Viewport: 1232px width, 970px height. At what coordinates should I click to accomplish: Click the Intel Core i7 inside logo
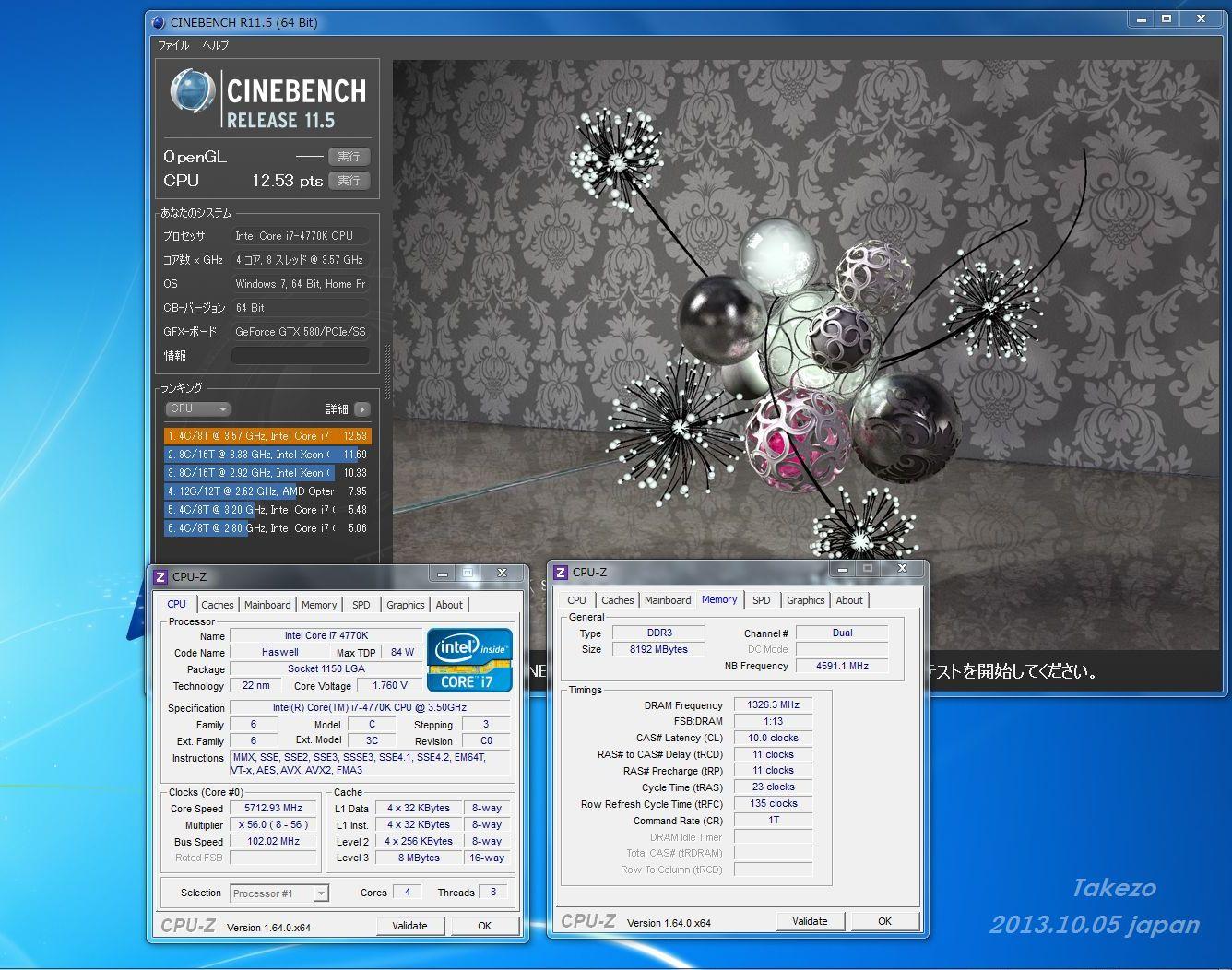469,659
